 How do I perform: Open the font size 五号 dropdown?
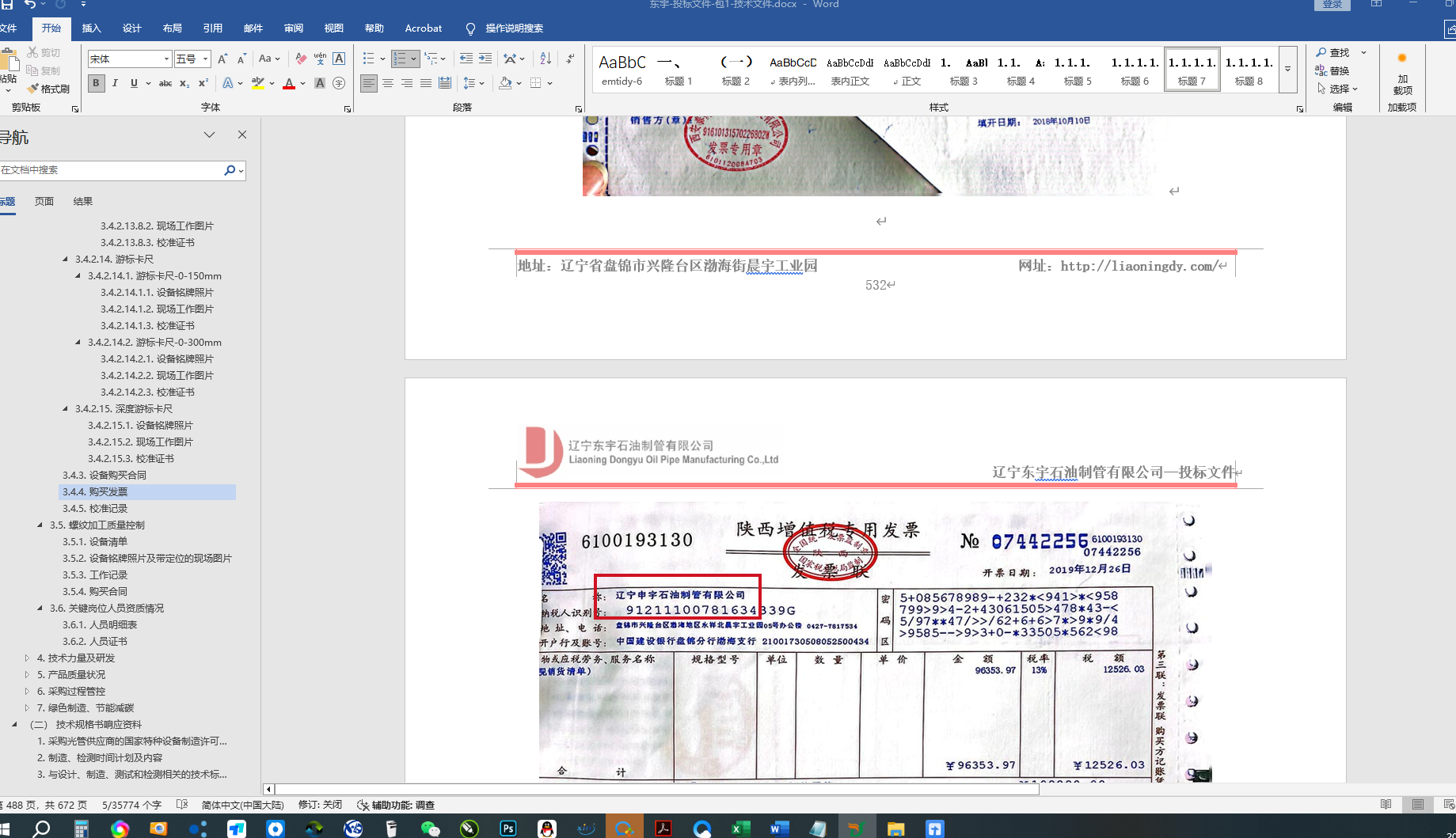[x=205, y=59]
